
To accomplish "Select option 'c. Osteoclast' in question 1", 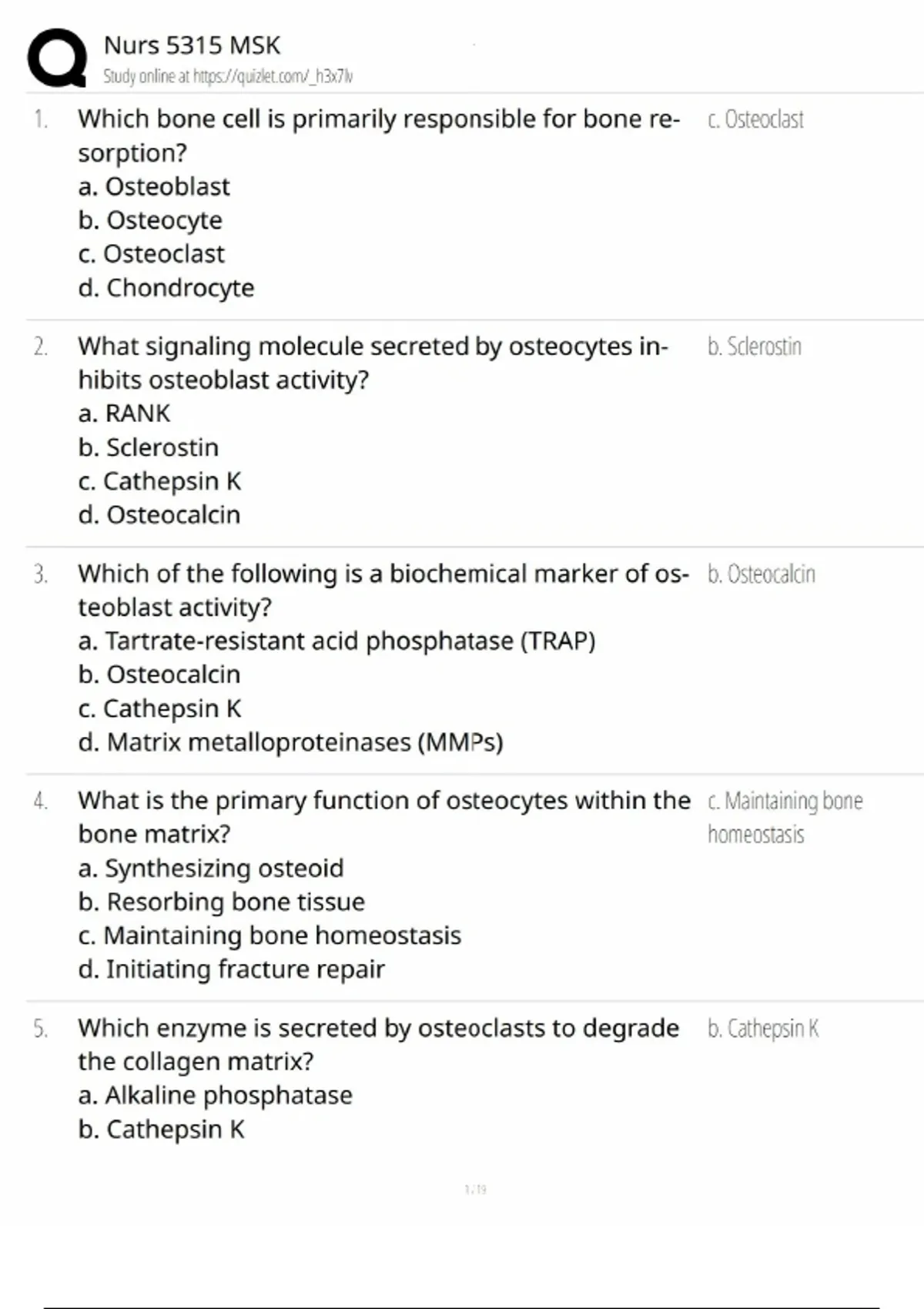I will 151,253.
